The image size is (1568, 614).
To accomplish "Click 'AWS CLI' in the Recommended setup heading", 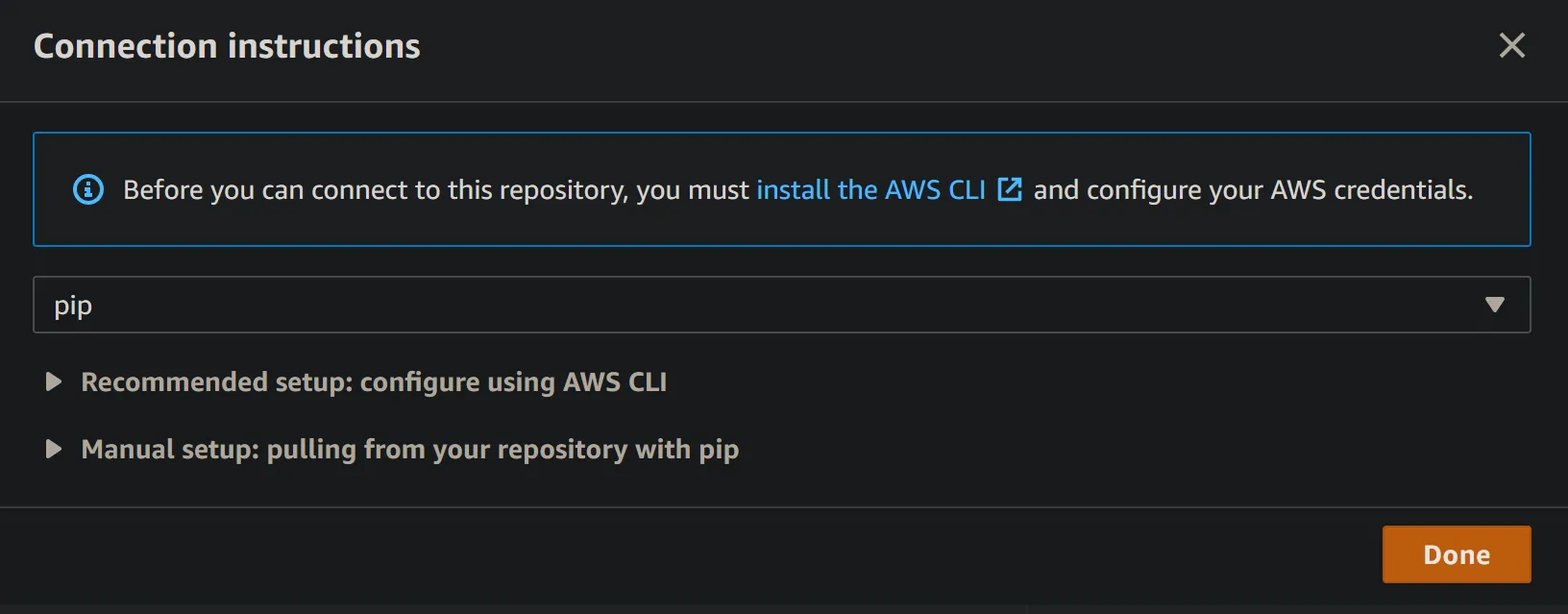I will click(615, 382).
